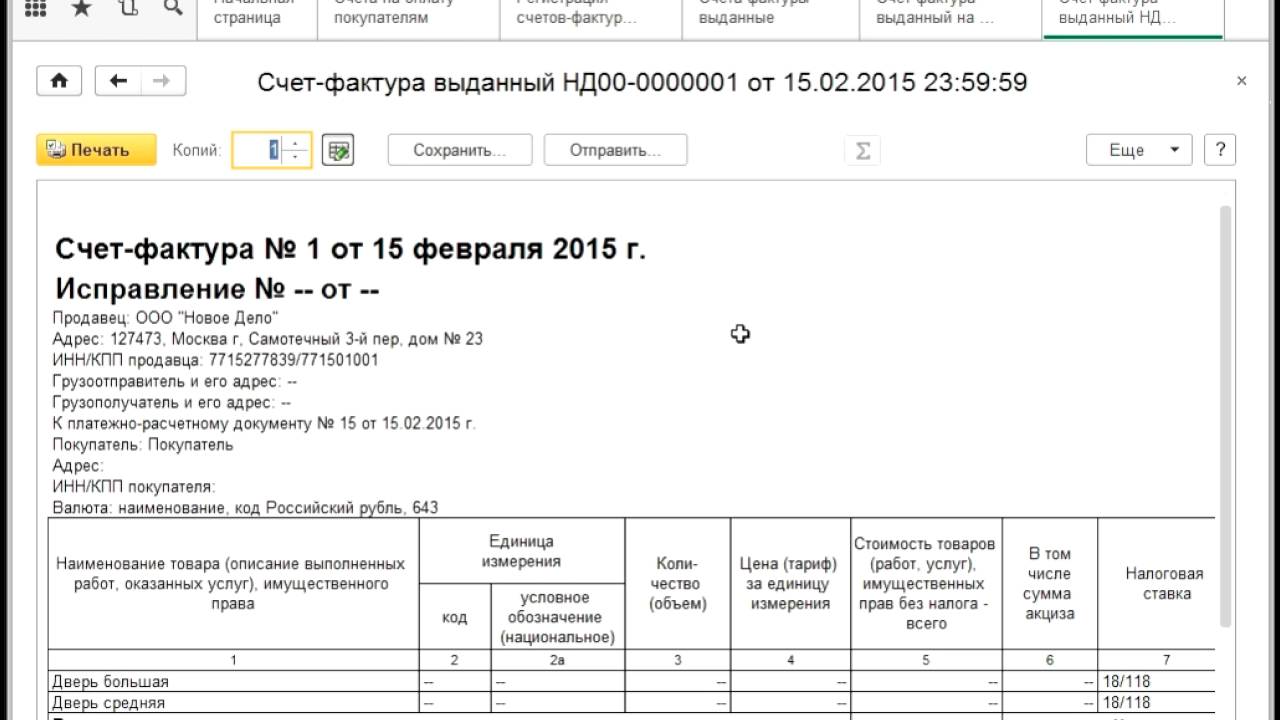Image resolution: width=1280 pixels, height=720 pixels.
Task: Open the Еще dropdown menu
Action: 1139,150
